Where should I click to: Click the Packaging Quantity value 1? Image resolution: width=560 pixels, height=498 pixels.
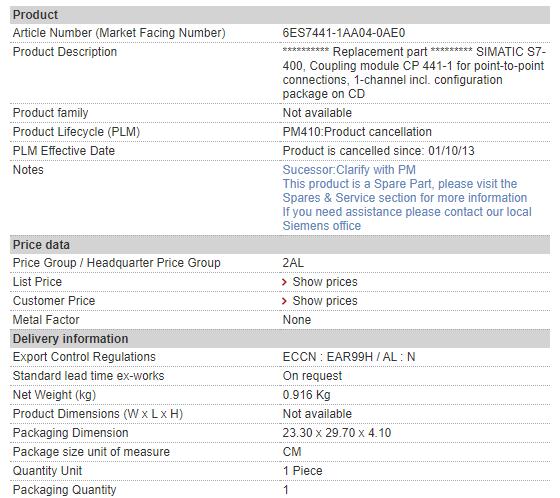[x=286, y=489]
